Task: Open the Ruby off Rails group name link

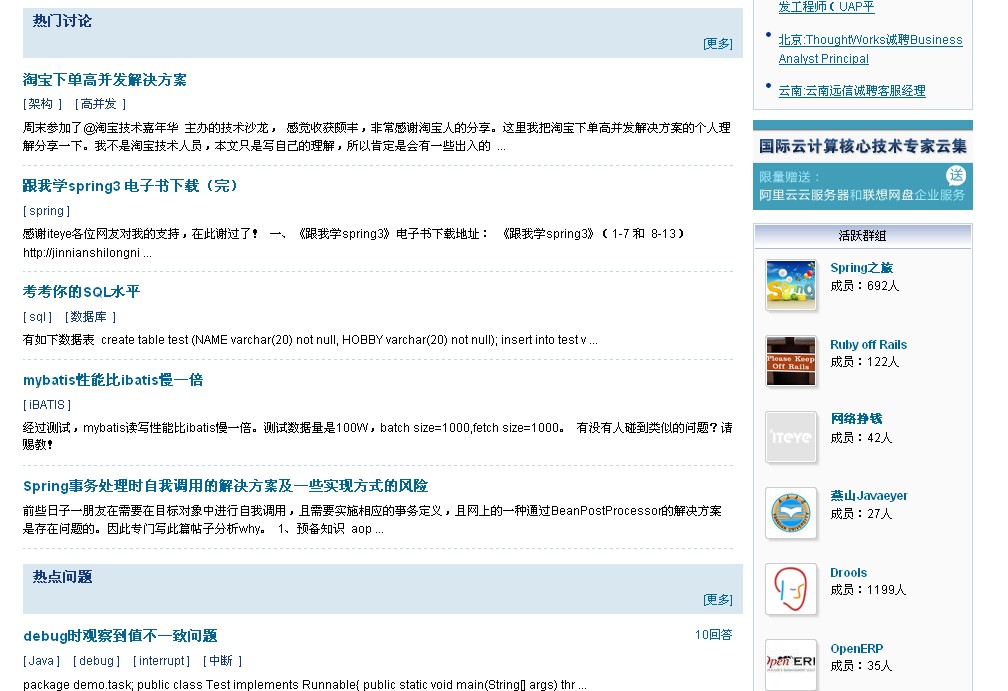Action: [868, 345]
